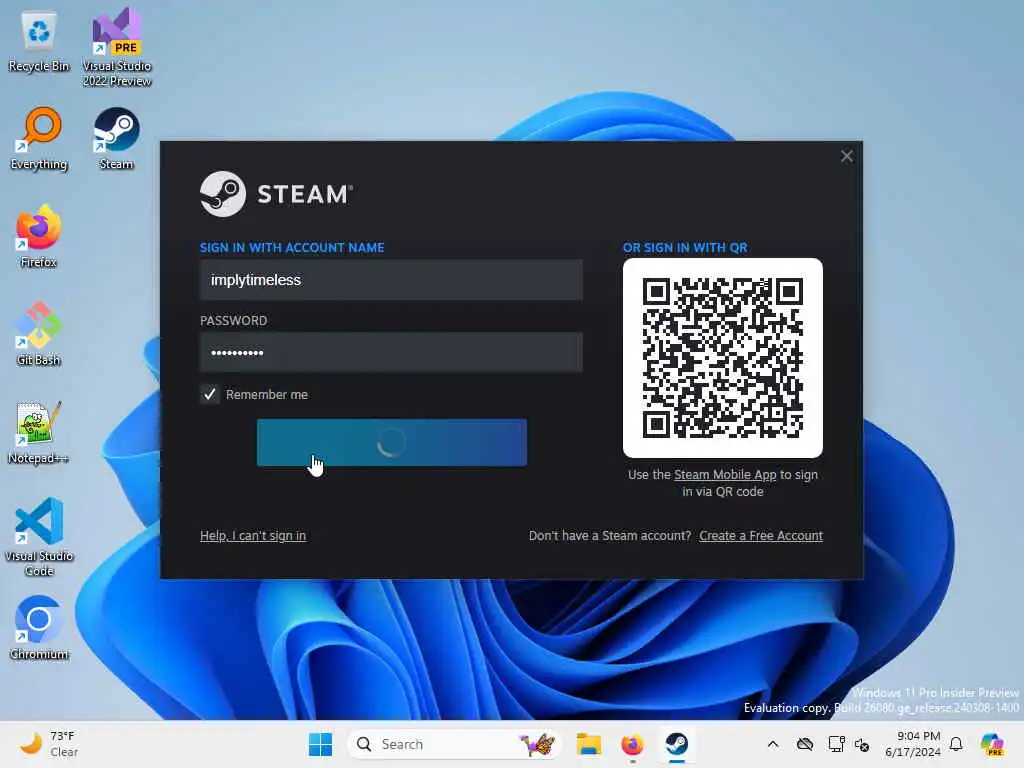Open the weather widget showing 73°F

(49, 744)
